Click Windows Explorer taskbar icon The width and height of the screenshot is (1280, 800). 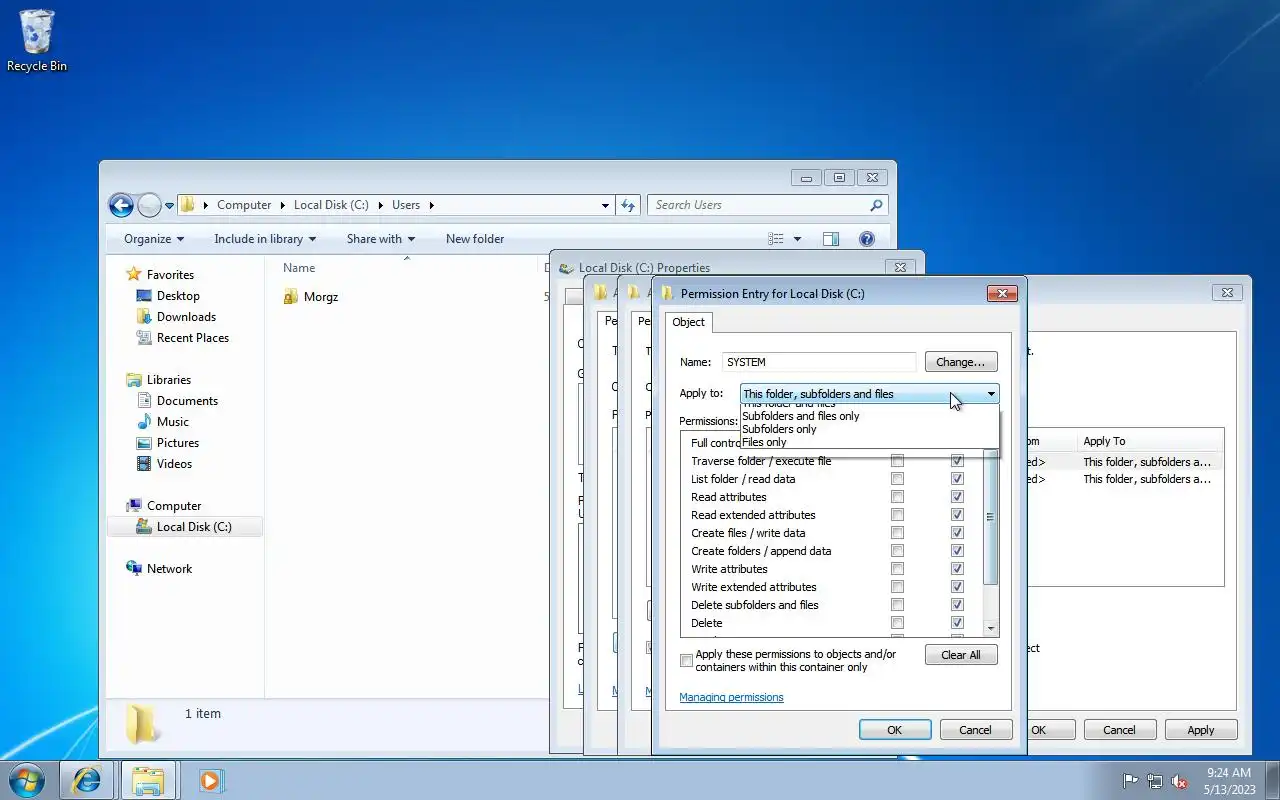coord(148,780)
